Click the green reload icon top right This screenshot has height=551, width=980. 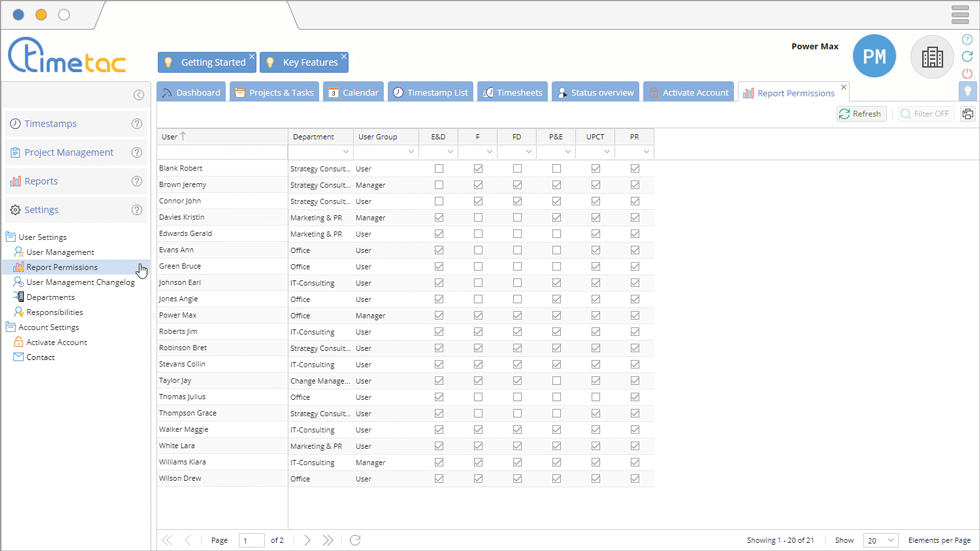coord(967,56)
